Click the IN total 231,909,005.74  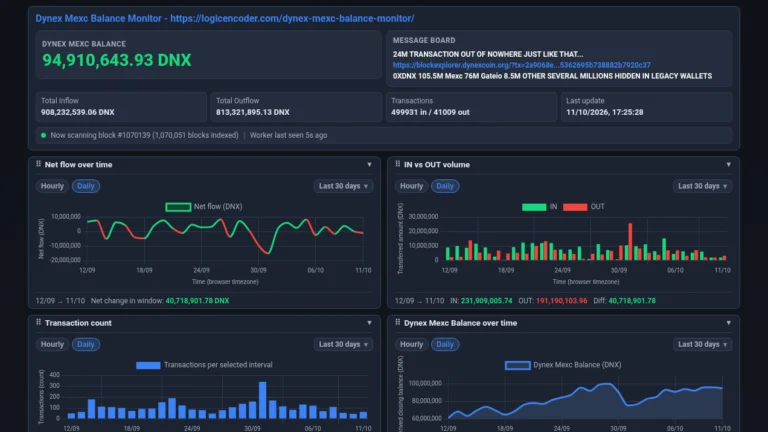coord(486,301)
